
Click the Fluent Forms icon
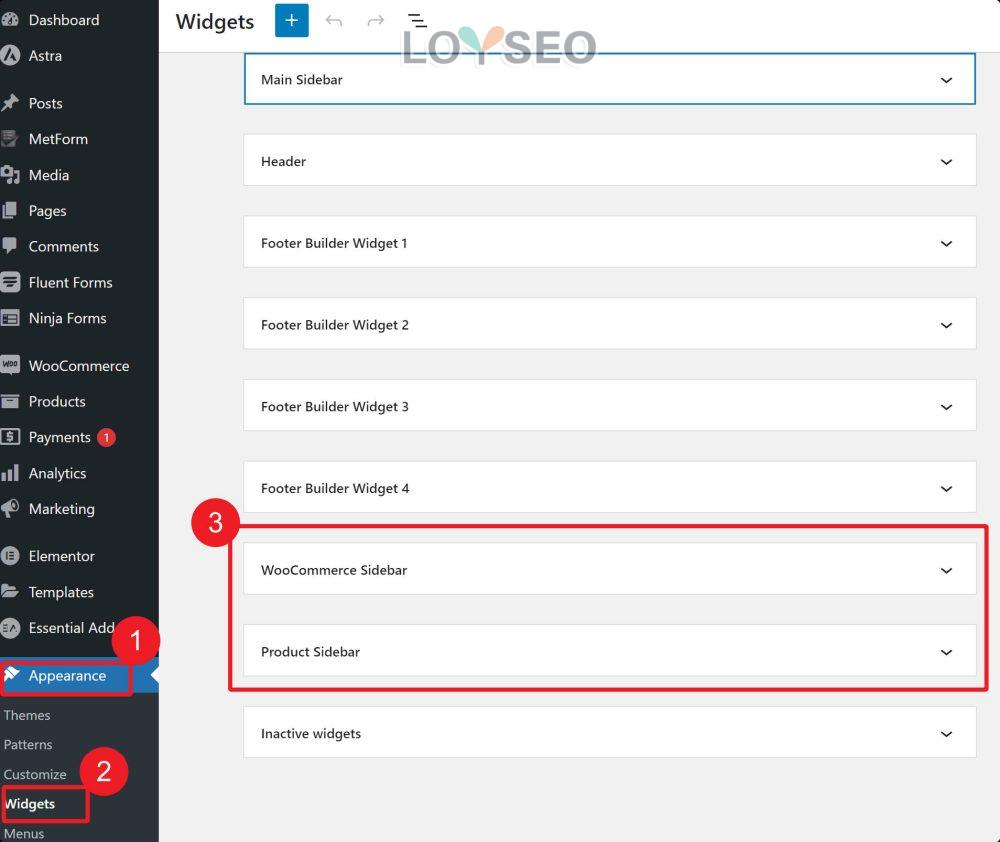tap(10, 282)
